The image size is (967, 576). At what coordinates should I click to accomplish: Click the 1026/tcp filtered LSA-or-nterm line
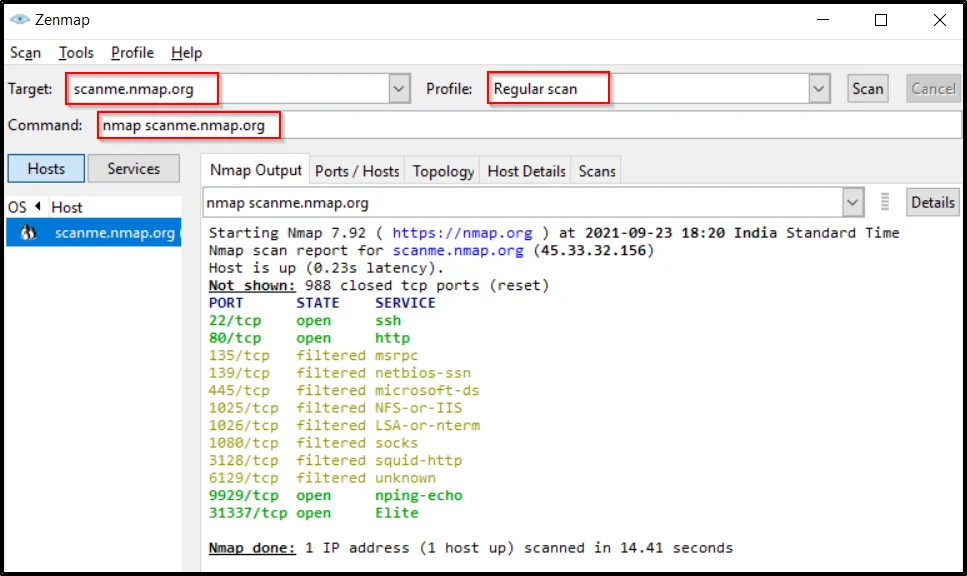344,426
